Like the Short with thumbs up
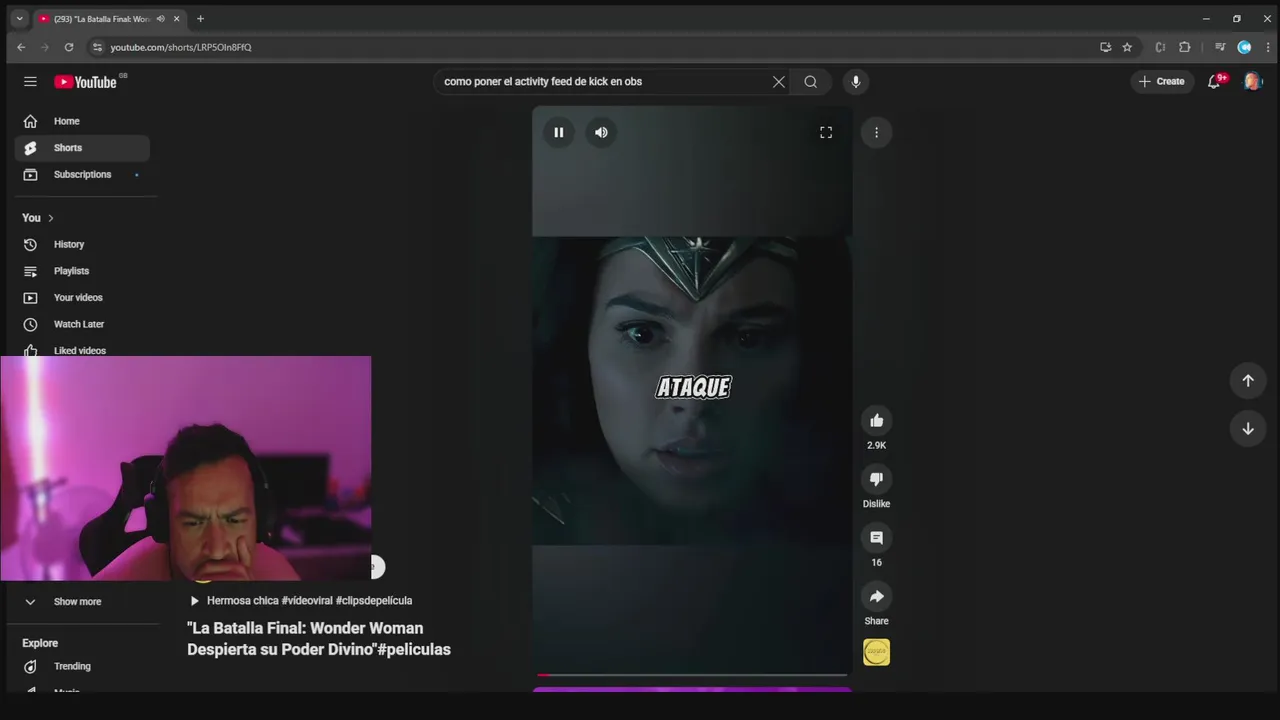This screenshot has height=720, width=1280. click(876, 420)
